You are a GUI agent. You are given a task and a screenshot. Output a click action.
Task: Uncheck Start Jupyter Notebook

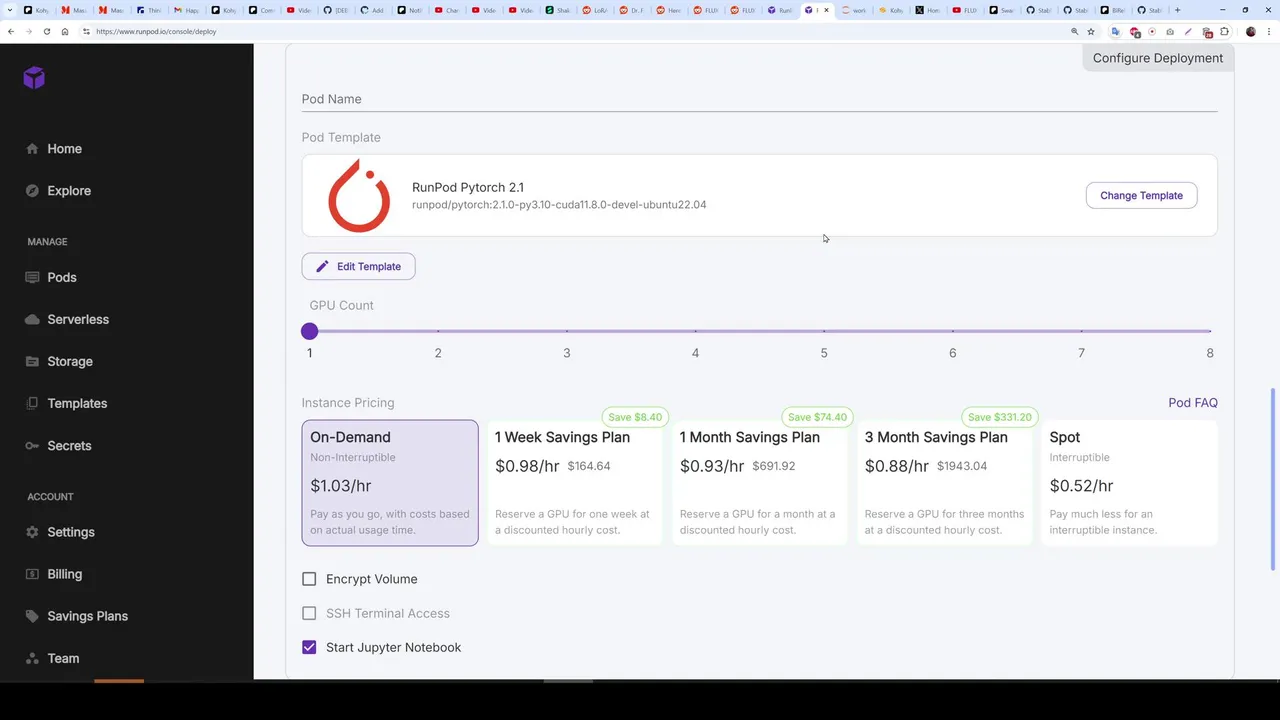309,647
